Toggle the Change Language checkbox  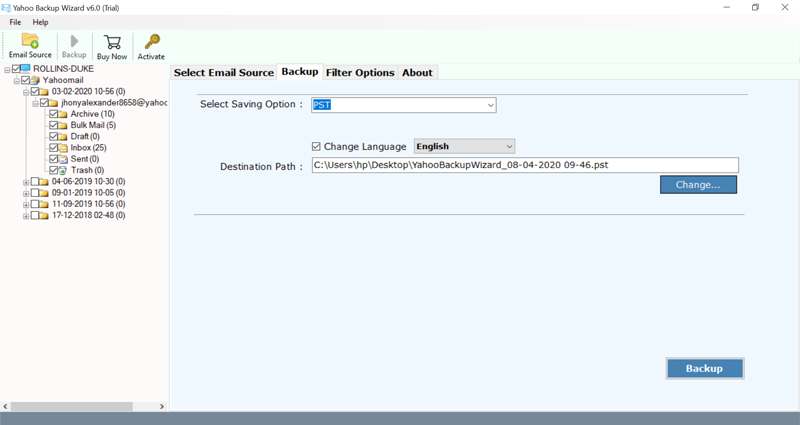click(316, 146)
